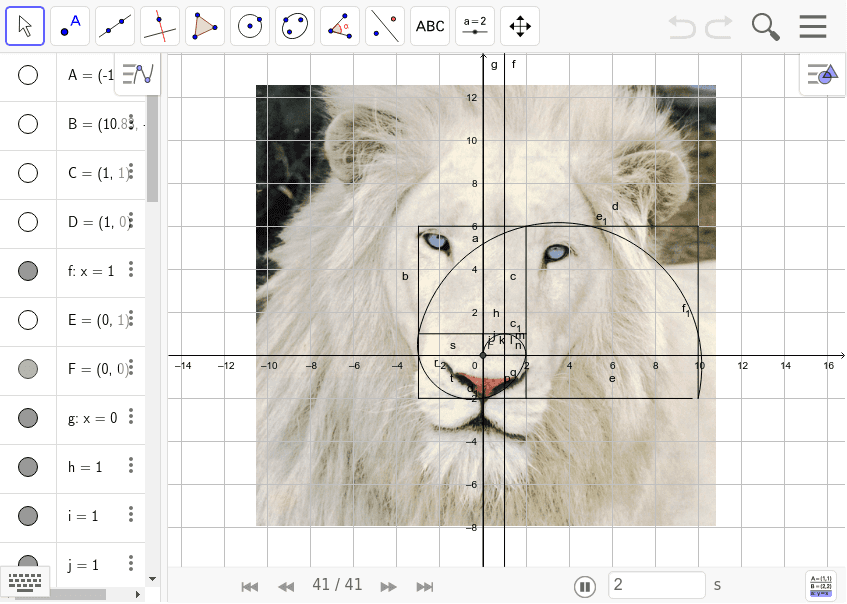847x604 pixels.
Task: Select the entry g: x = 0
Action: pyautogui.click(x=92, y=418)
